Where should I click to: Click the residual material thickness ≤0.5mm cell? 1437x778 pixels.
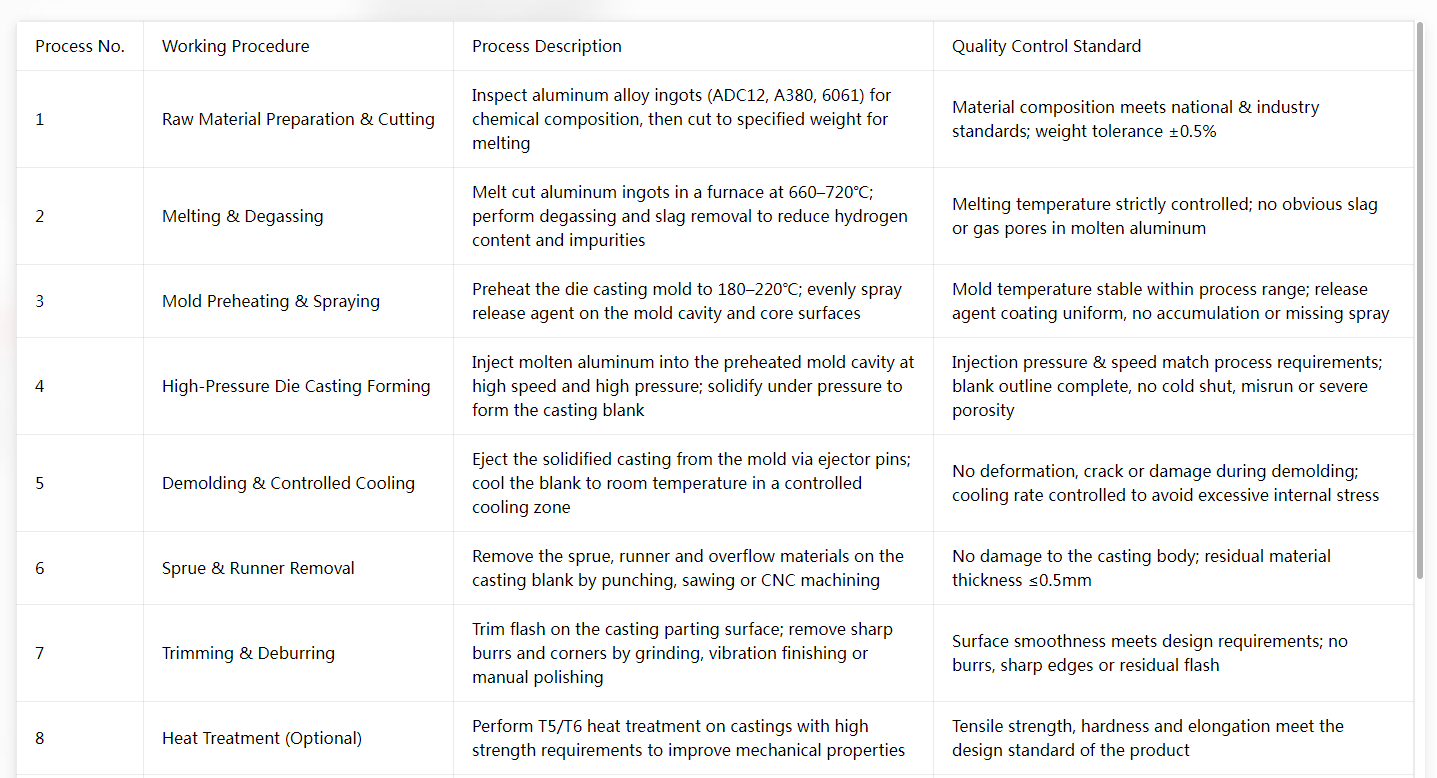pos(1173,568)
